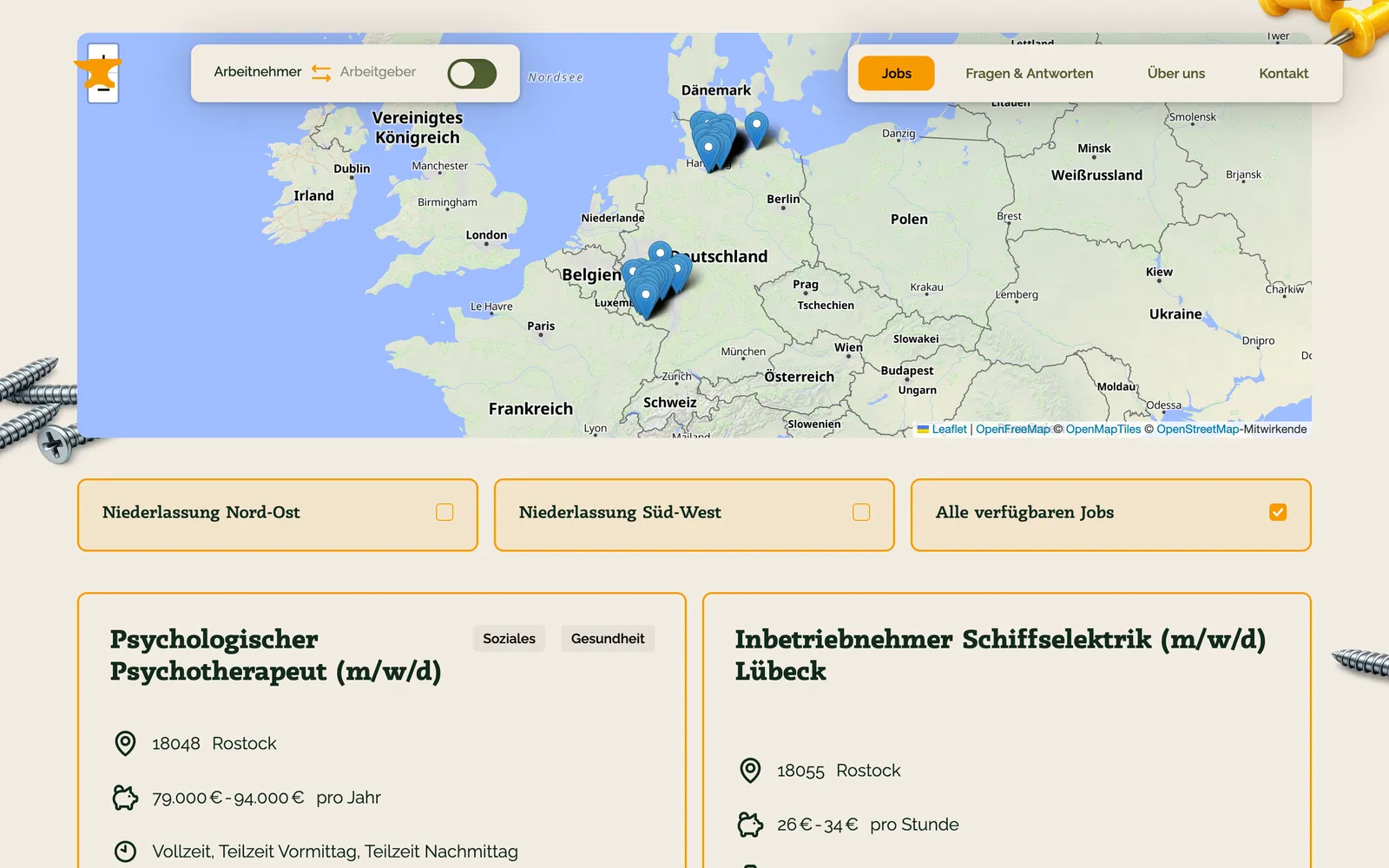Check the Niederlassung Nord-Ost checkbox
Image resolution: width=1389 pixels, height=868 pixels.
(444, 512)
